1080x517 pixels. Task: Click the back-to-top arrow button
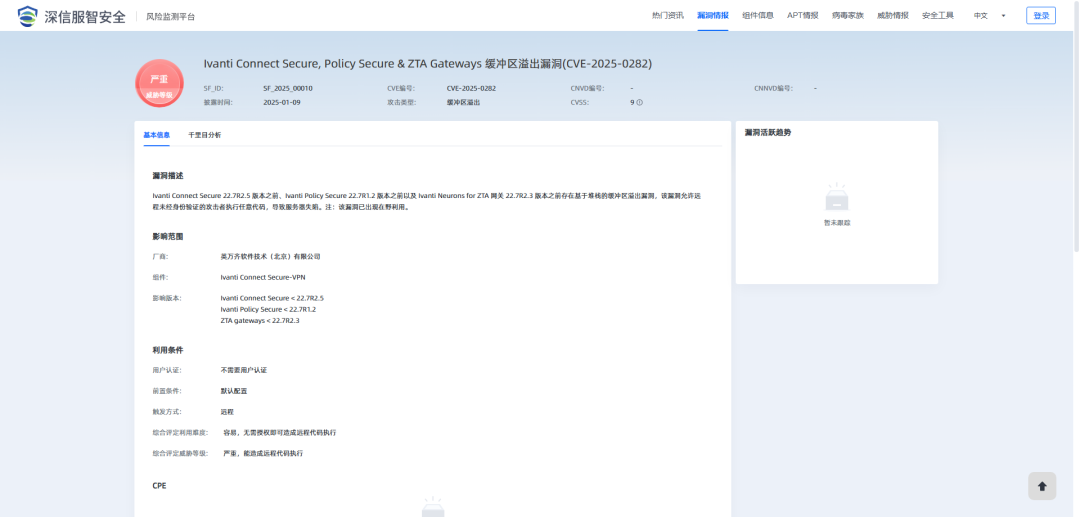tap(1041, 486)
